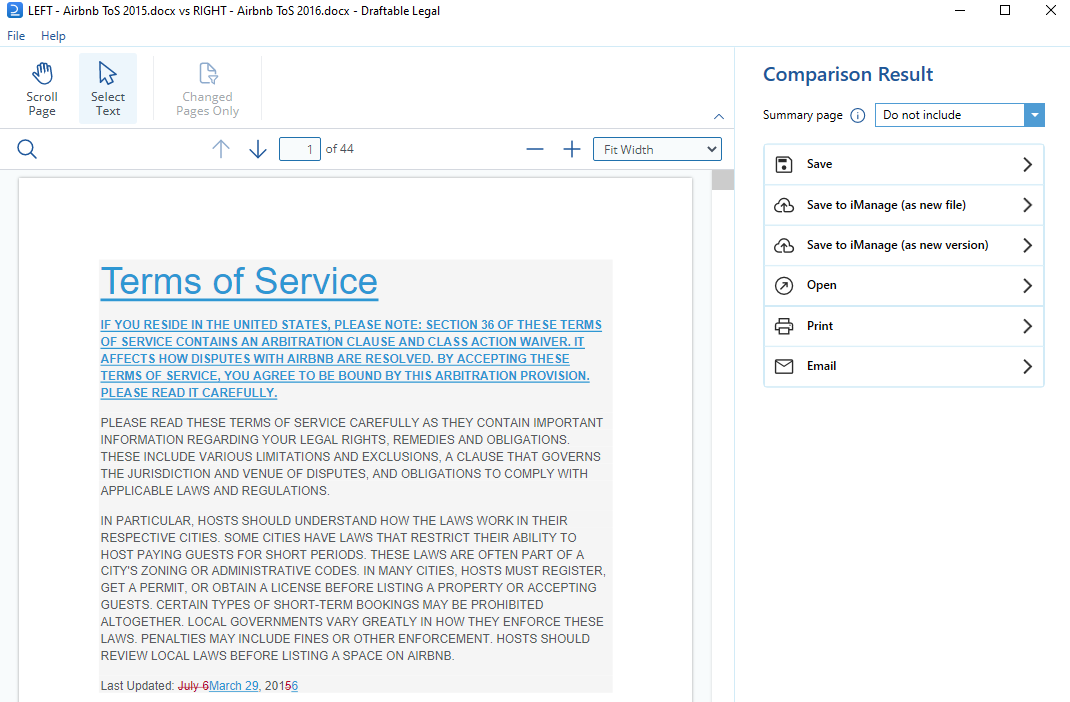
Task: Activate the Select Text cursor tool
Action: click(108, 89)
